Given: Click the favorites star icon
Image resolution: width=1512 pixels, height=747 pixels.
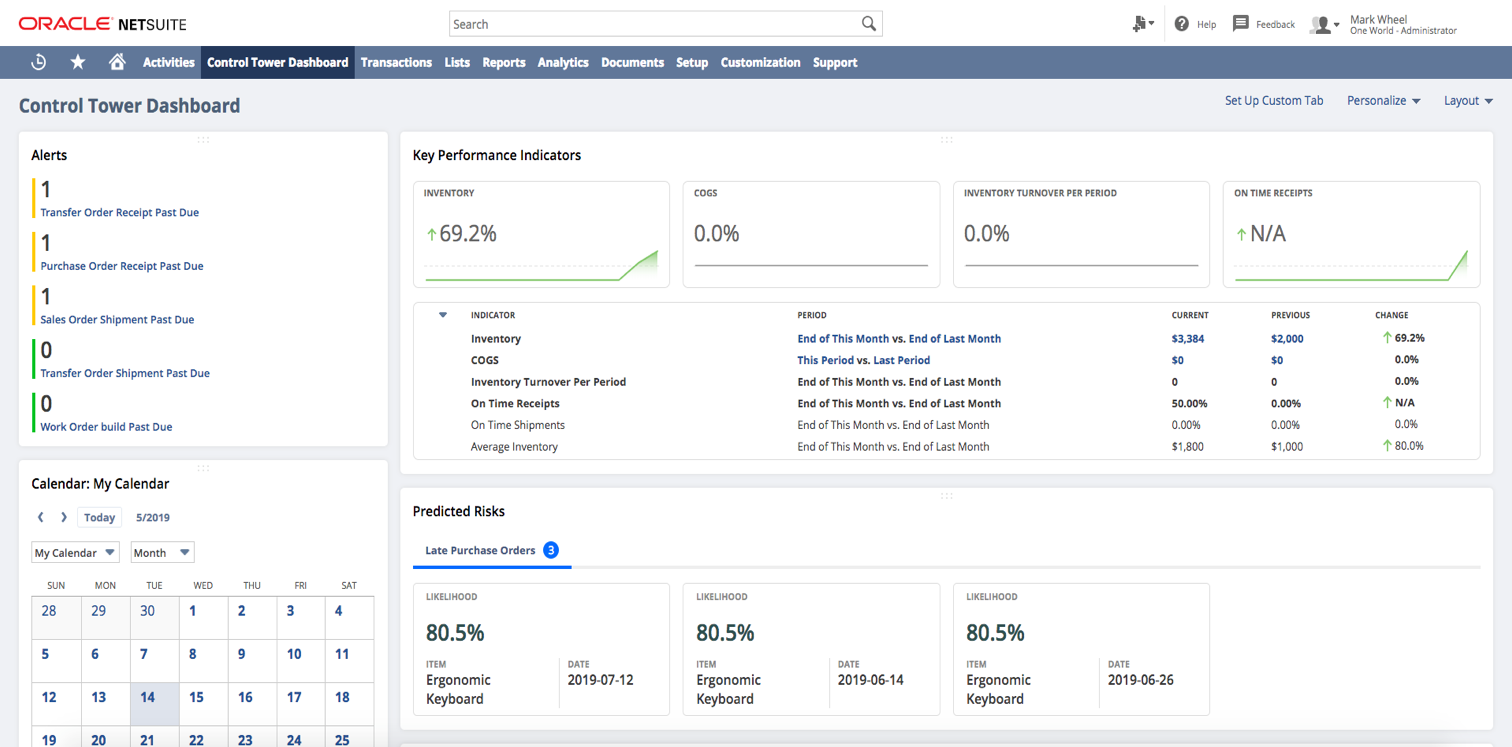Looking at the screenshot, I should [77, 62].
